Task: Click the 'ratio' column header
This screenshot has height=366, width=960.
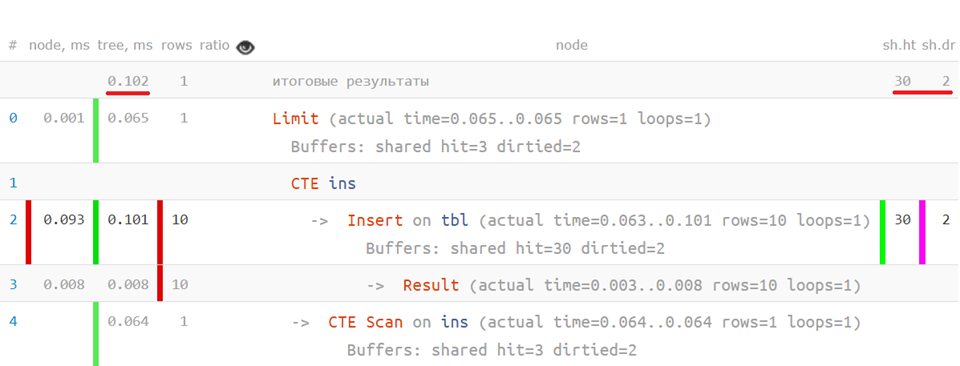Action: (x=214, y=45)
